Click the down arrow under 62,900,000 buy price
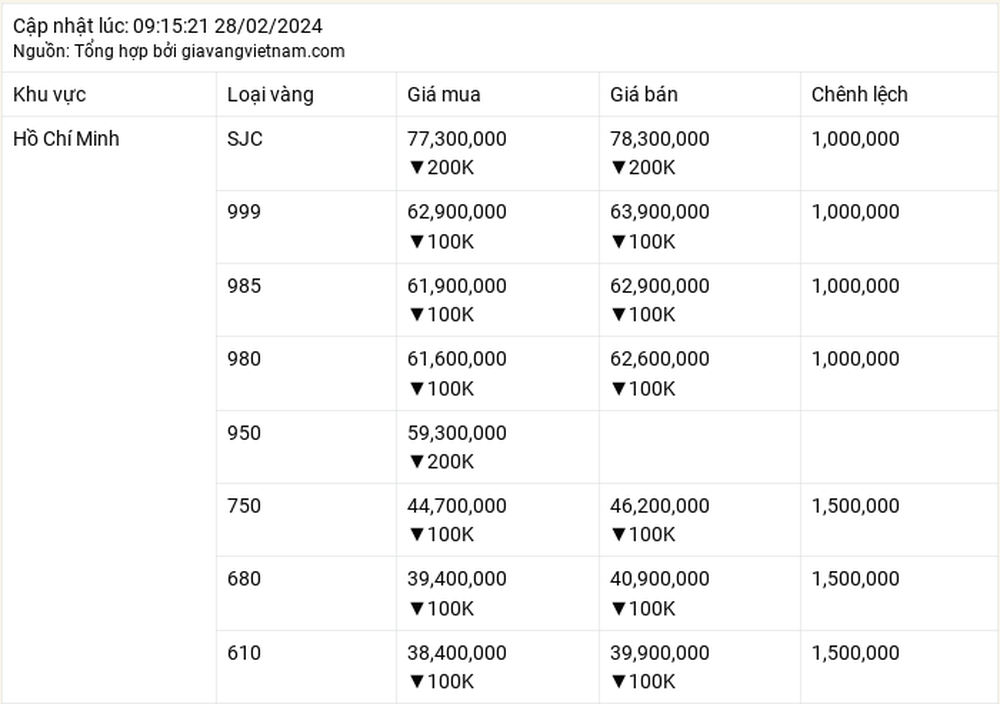 [x=417, y=242]
